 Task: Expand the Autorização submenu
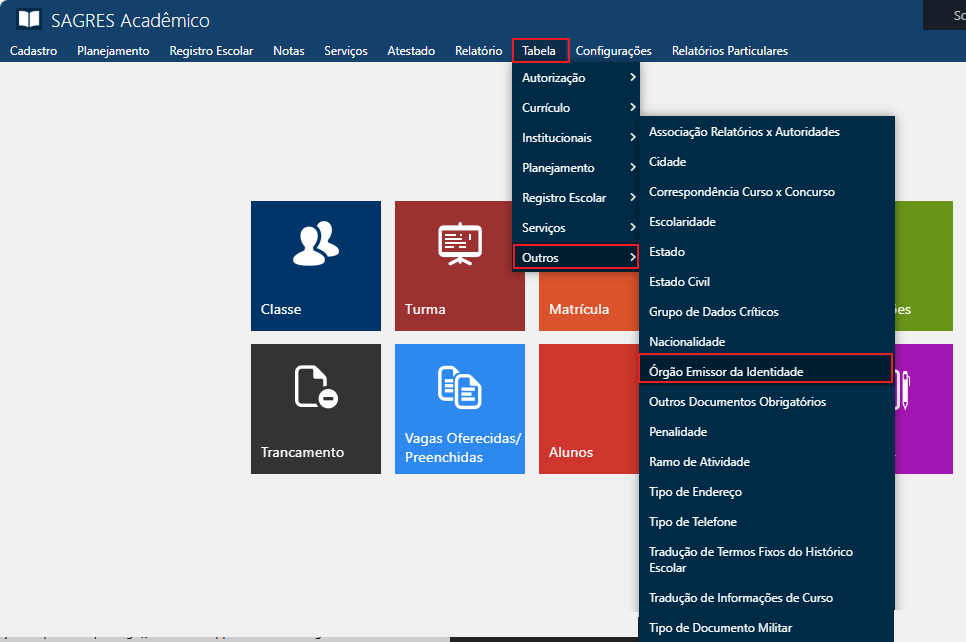tap(576, 78)
